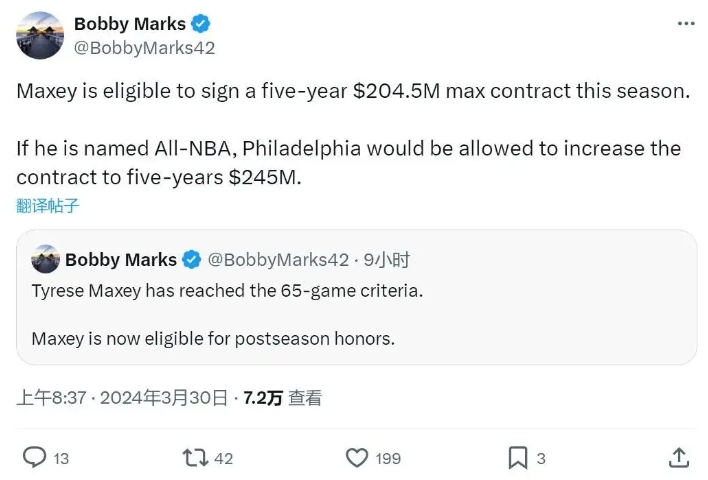Click verified badge in quoted tweet
The height and width of the screenshot is (480, 708).
pyautogui.click(x=191, y=260)
